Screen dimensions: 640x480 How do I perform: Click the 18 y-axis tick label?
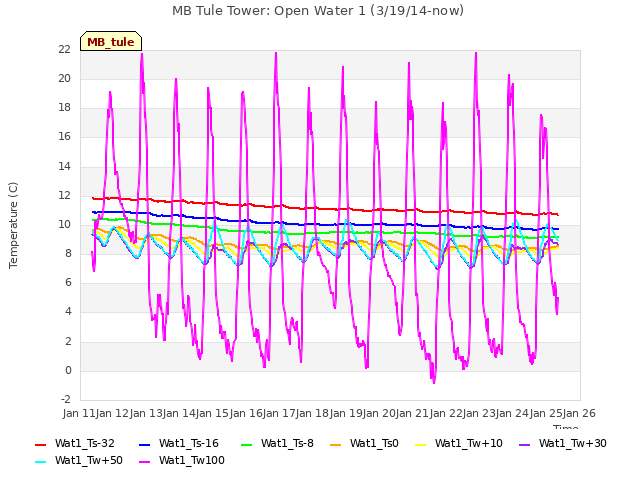coord(64,108)
